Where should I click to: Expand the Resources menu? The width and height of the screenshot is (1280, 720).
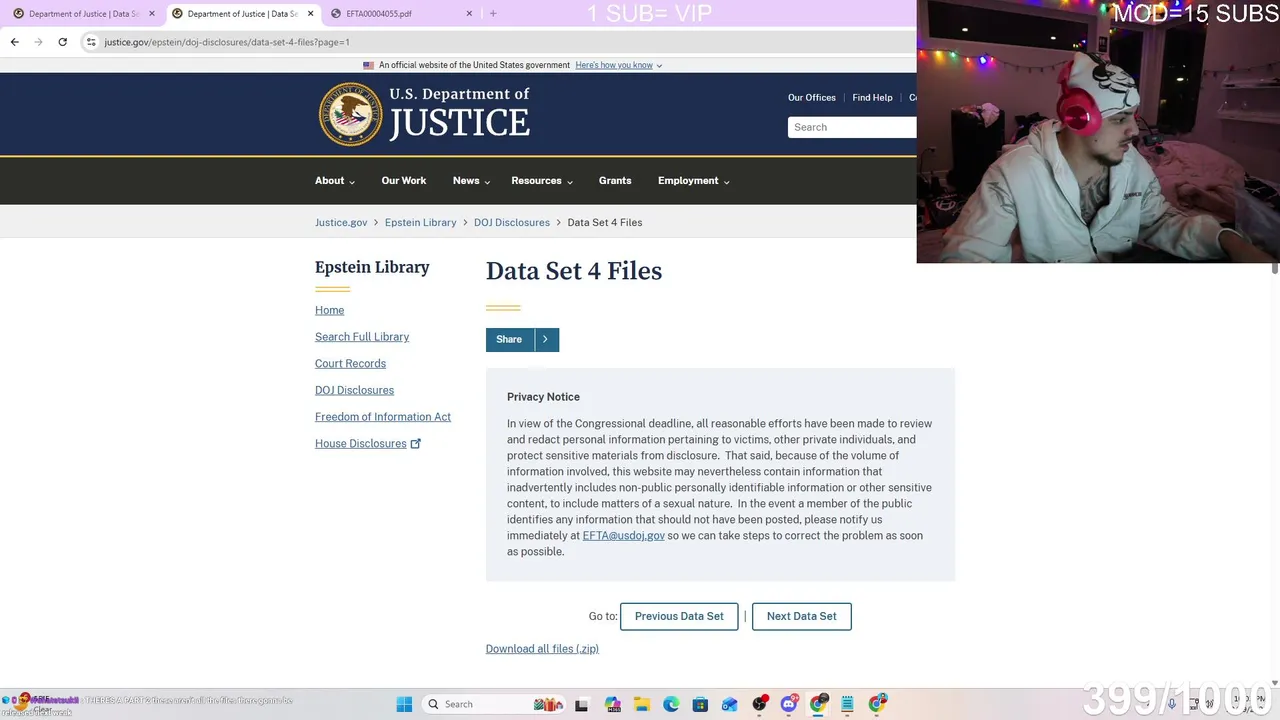pyautogui.click(x=542, y=181)
